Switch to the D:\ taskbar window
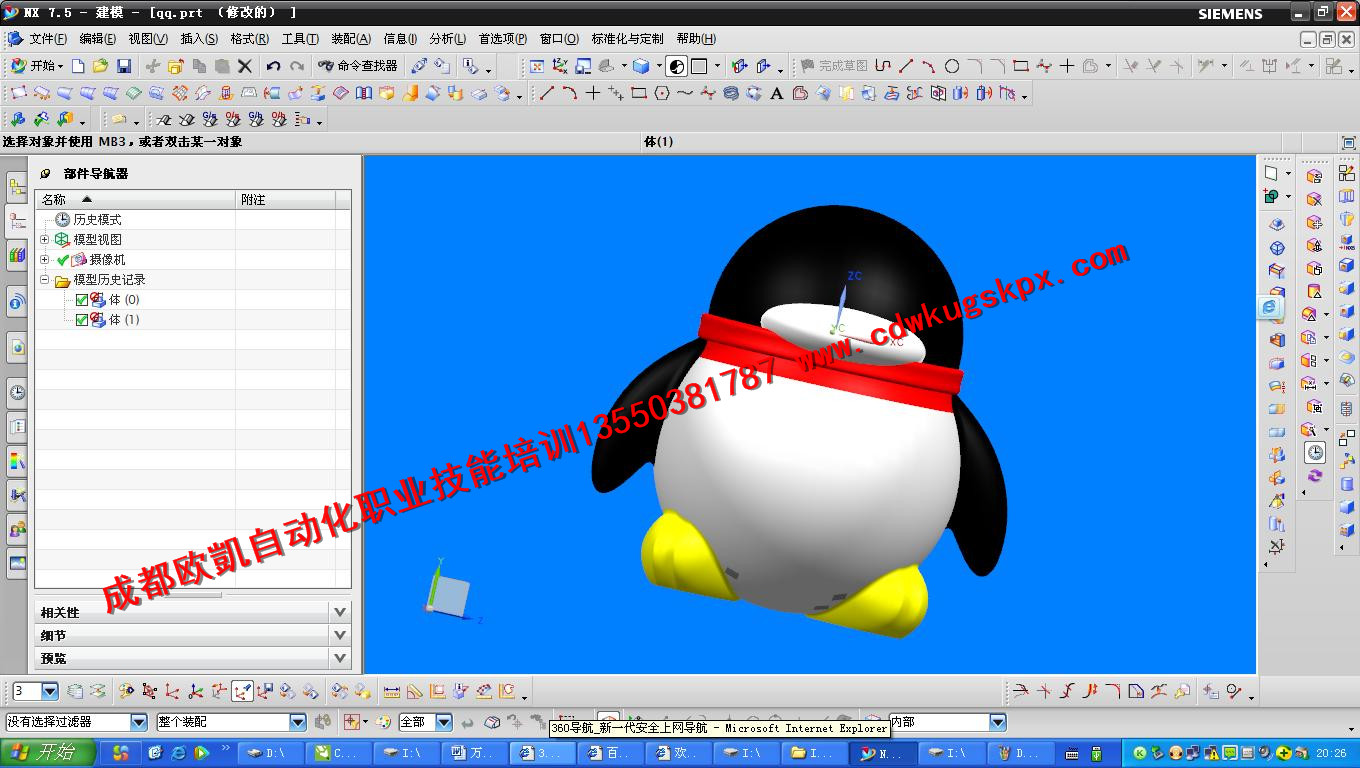The height and width of the screenshot is (768, 1360). pos(270,753)
